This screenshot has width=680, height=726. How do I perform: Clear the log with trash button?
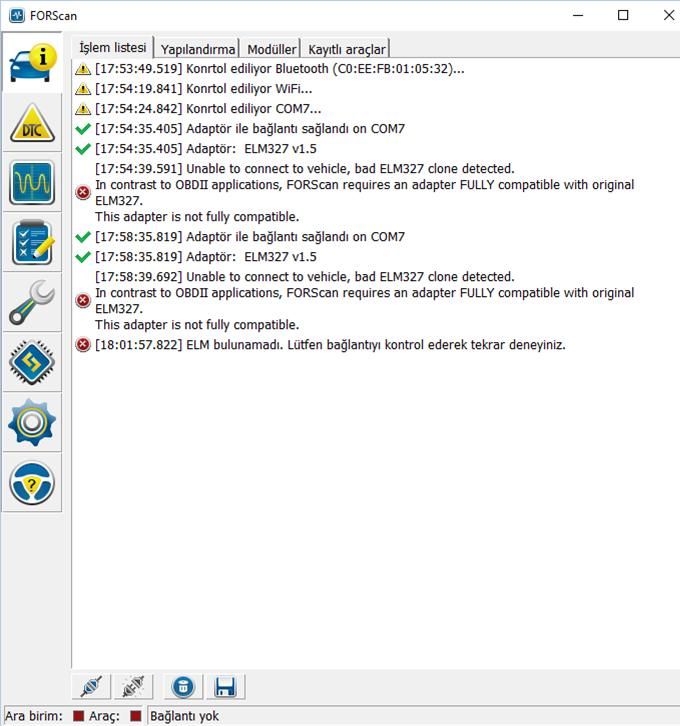183,686
